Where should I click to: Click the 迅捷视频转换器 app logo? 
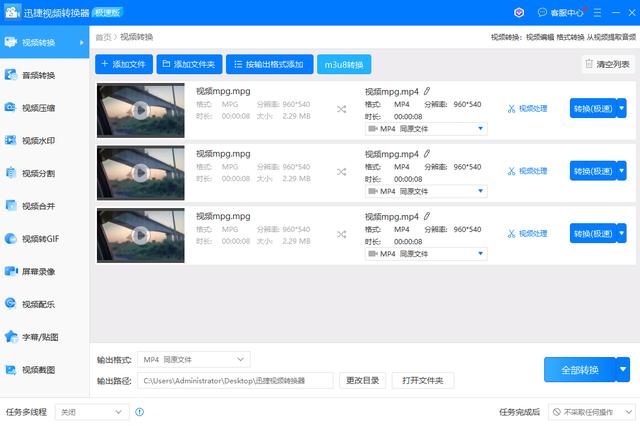click(11, 12)
